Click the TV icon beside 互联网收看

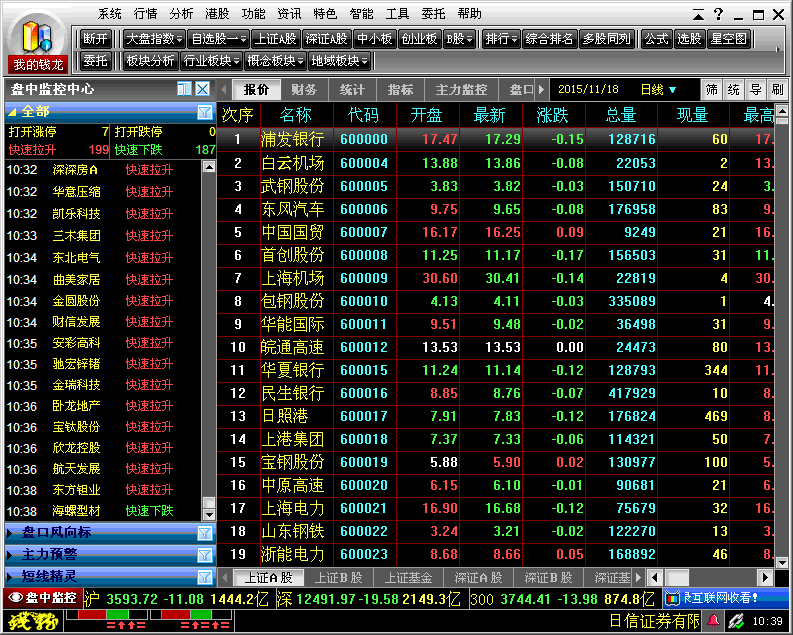pos(672,599)
